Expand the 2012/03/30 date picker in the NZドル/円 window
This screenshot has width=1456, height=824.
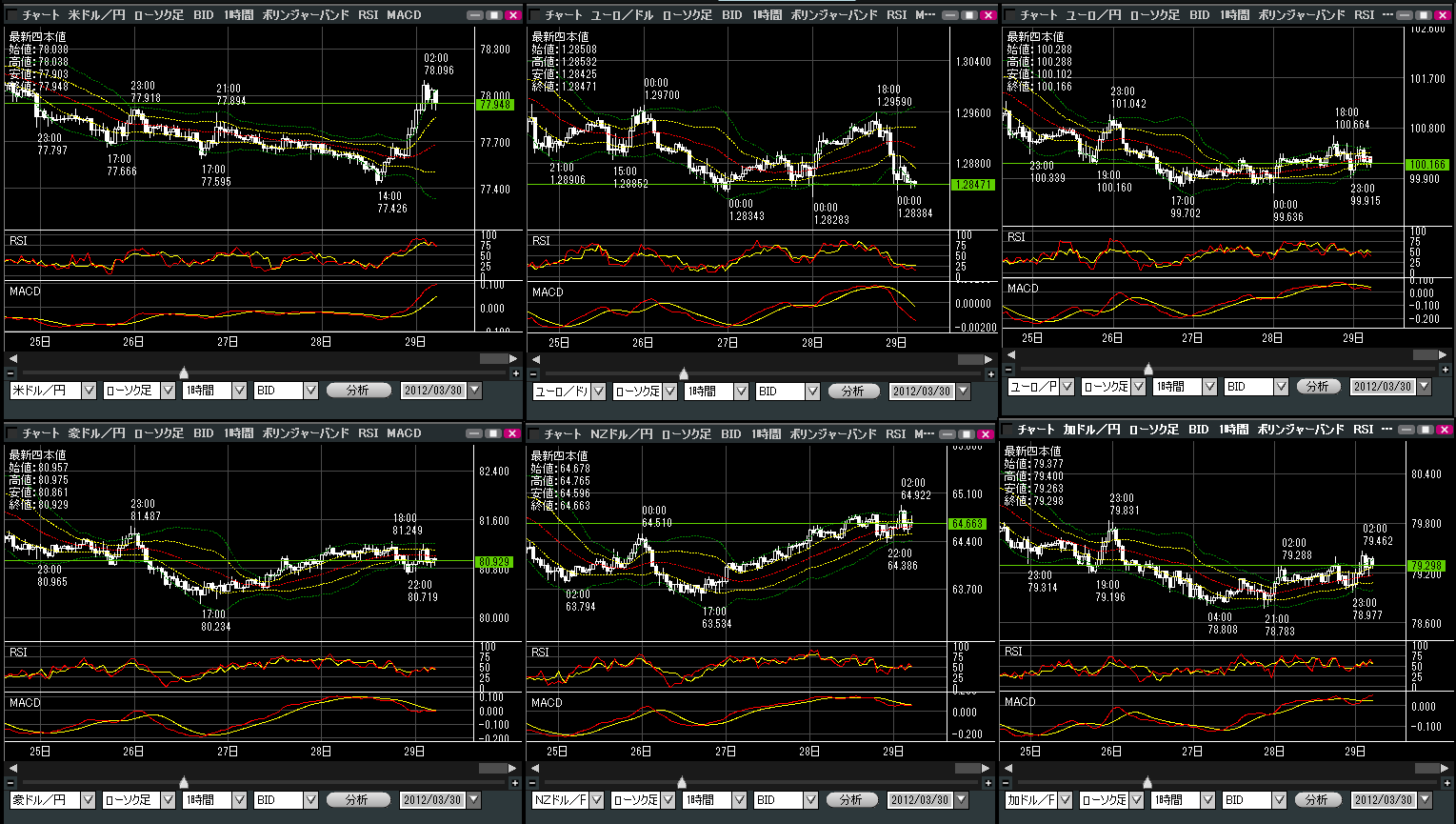962,800
